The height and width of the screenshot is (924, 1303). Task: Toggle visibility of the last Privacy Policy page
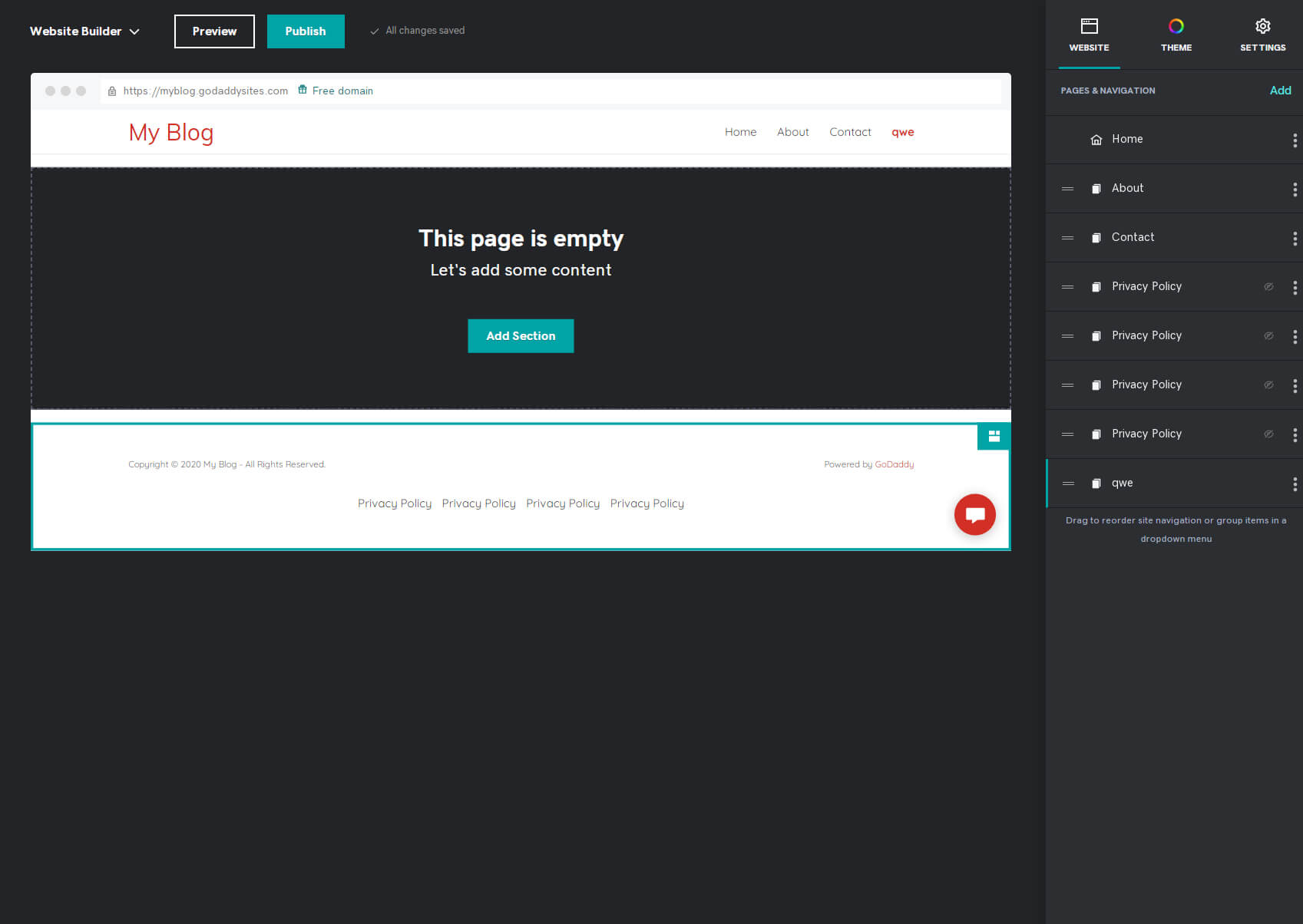coord(1268,434)
